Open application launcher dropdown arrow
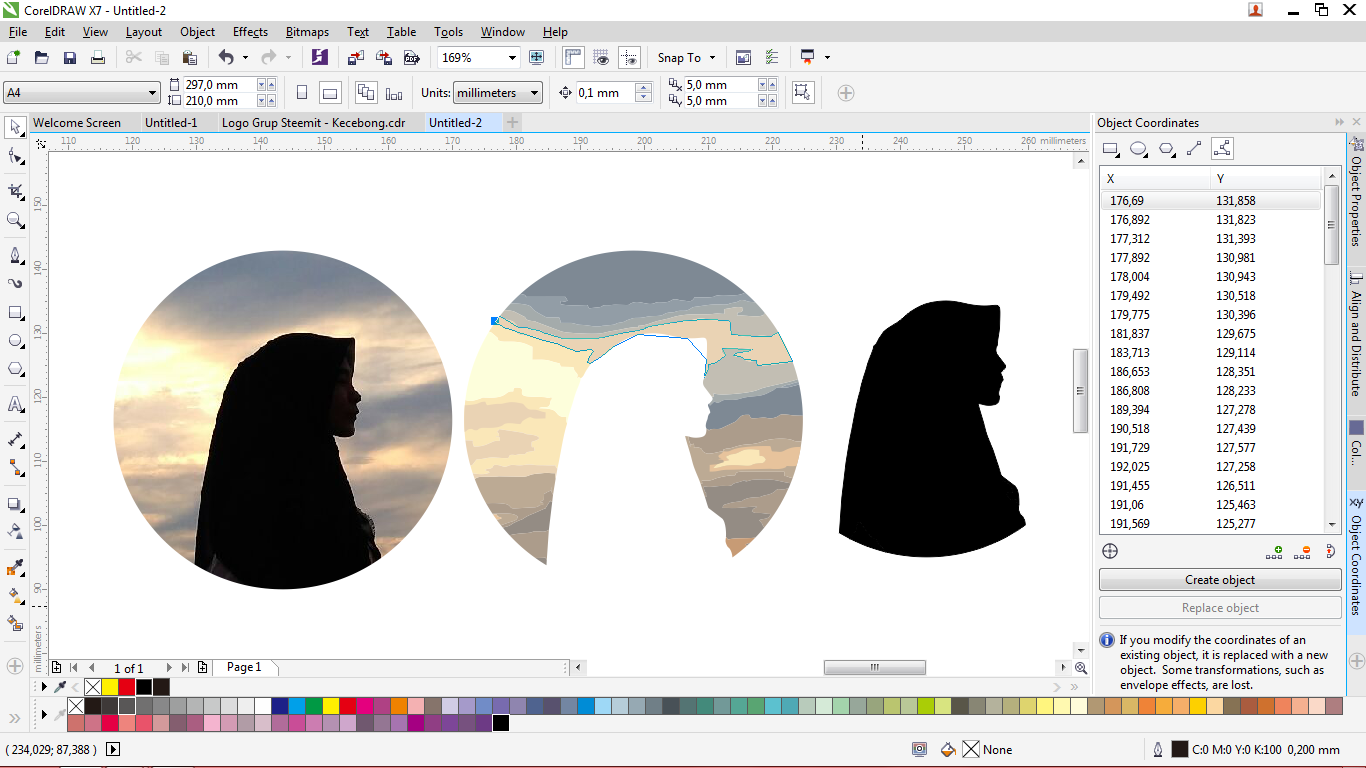This screenshot has width=1366, height=768. coord(827,58)
